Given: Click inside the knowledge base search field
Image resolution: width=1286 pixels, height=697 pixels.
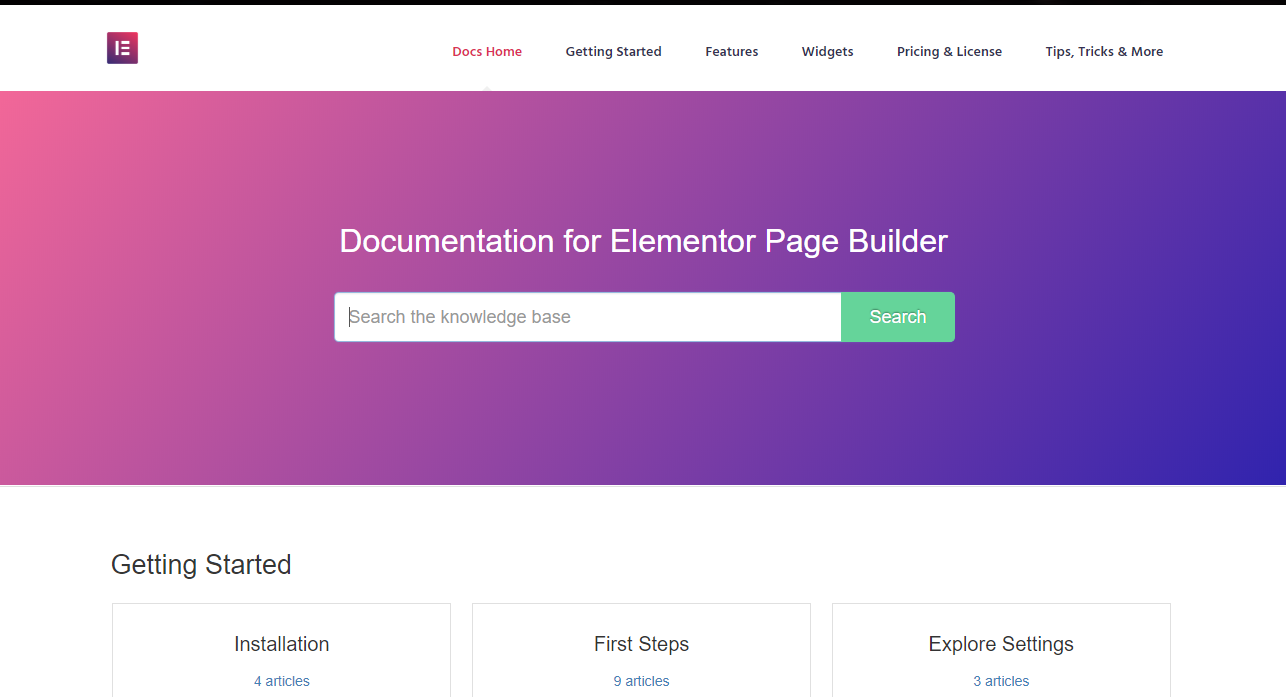Looking at the screenshot, I should pos(588,316).
